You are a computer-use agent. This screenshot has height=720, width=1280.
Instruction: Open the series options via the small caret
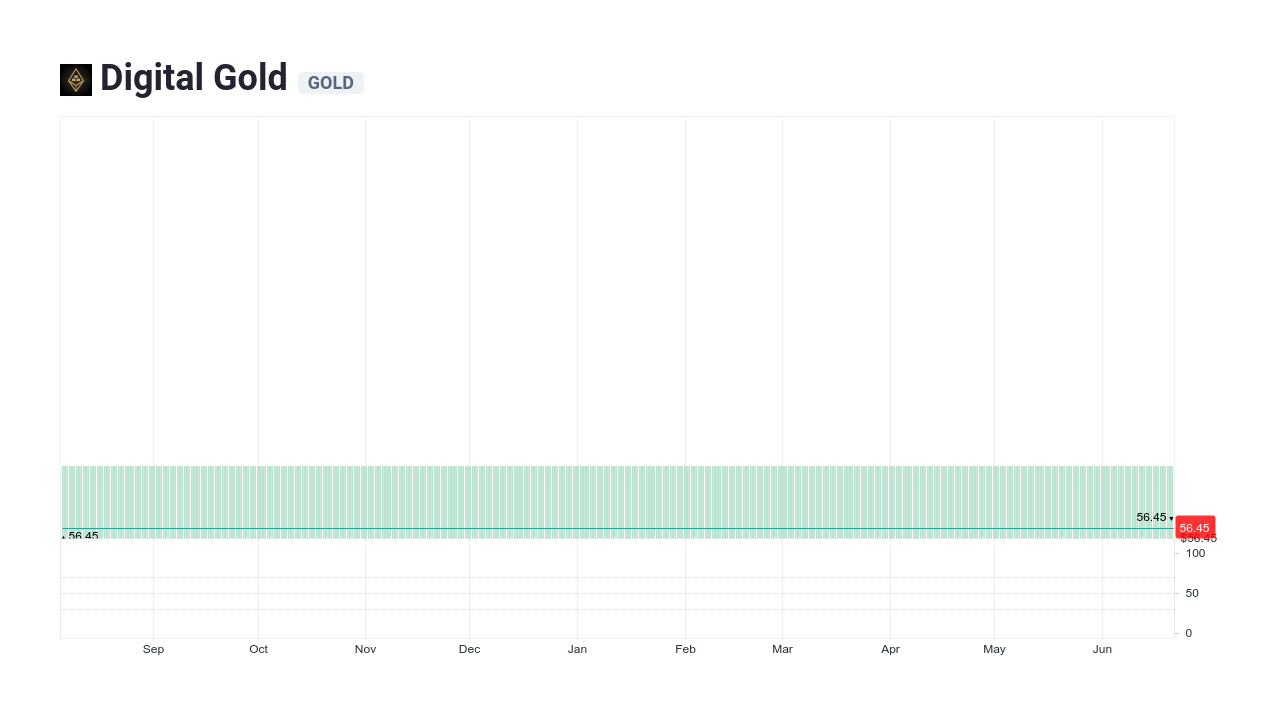[x=1171, y=519]
